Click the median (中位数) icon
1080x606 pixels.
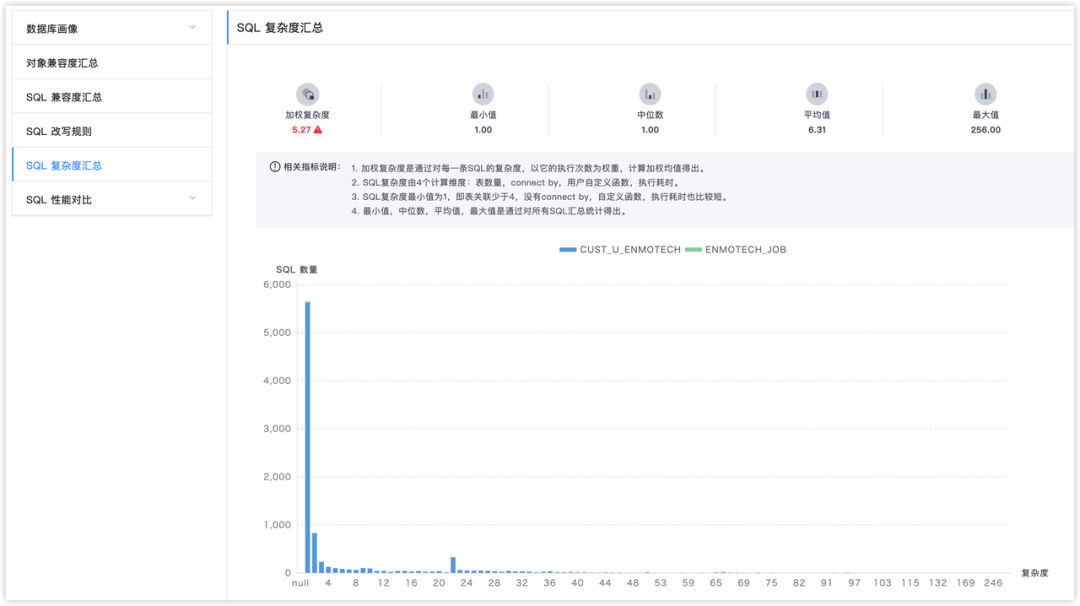pos(650,94)
